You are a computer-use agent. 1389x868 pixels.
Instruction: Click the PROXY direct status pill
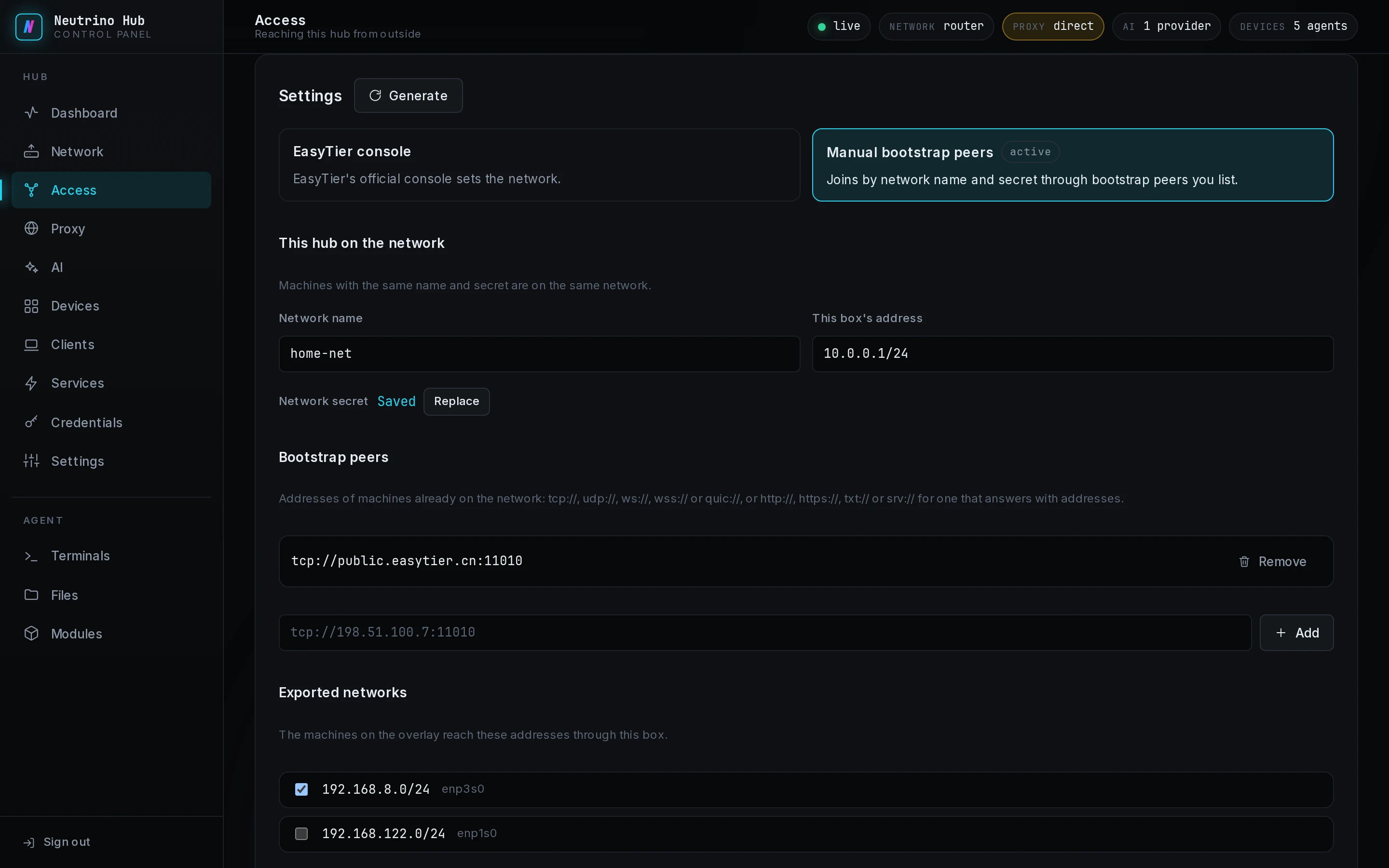[x=1053, y=27]
